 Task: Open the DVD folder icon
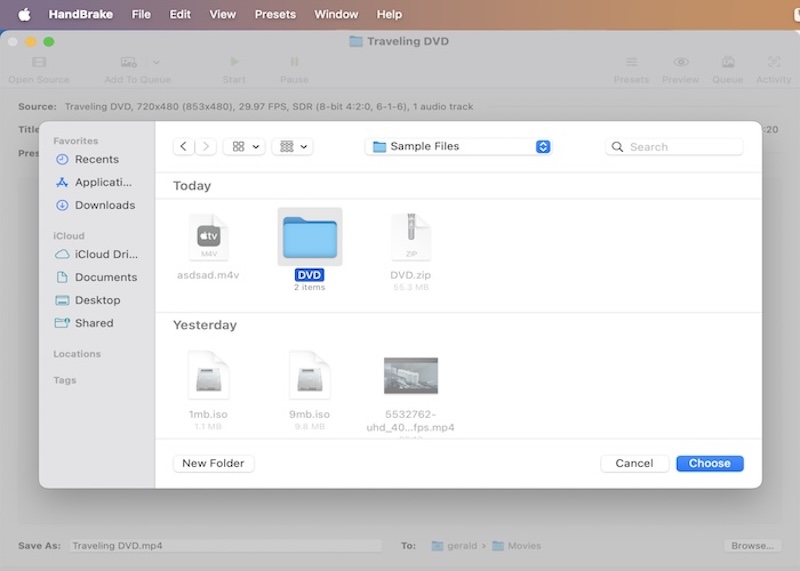point(310,238)
